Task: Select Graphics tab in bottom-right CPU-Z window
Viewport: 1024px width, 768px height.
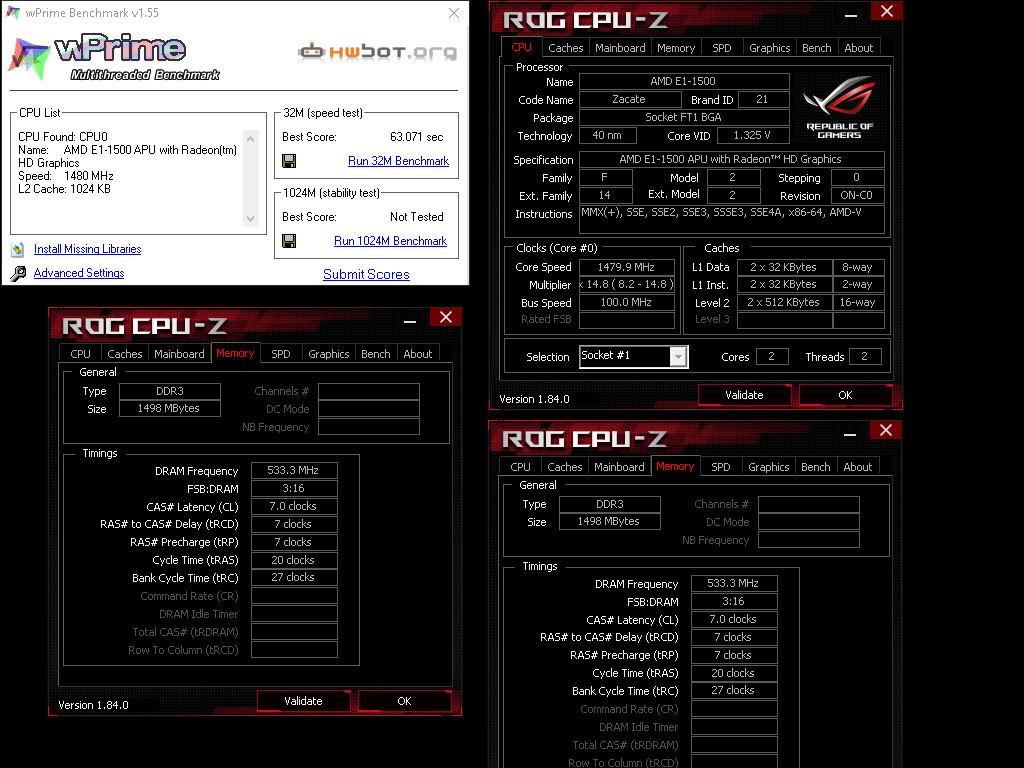Action: (x=769, y=466)
